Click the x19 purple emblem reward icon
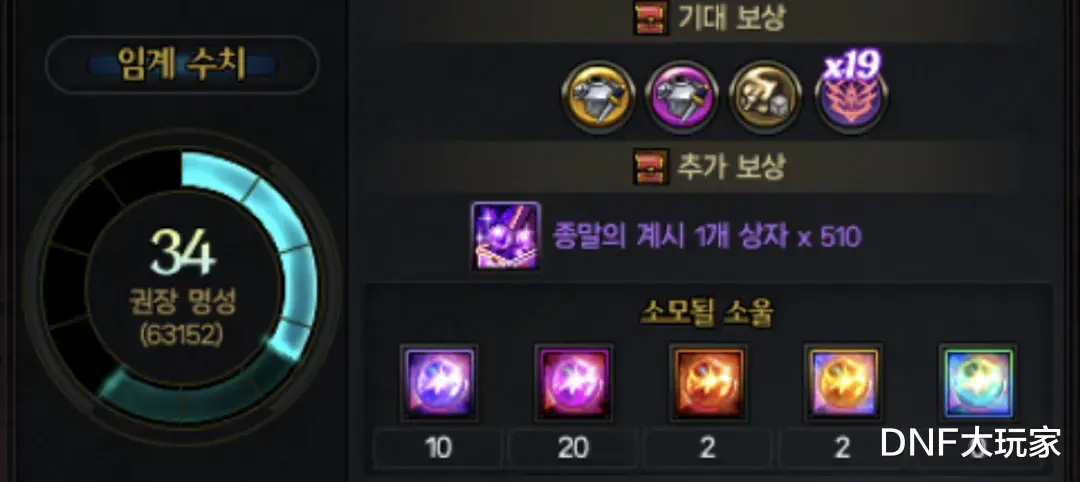The image size is (1080, 482). click(x=851, y=95)
